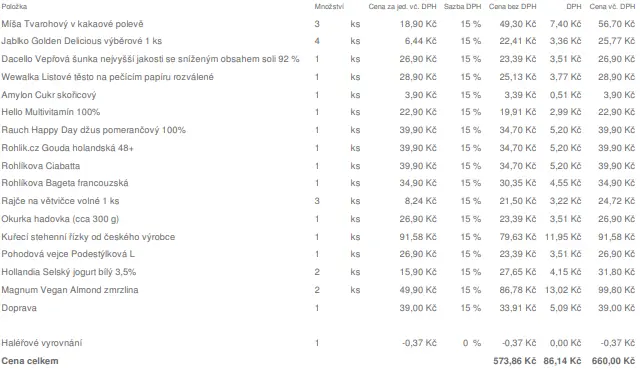Click Kuřecí stehenní řízky item name
Screen dimensions: 640x369
(x=88, y=237)
